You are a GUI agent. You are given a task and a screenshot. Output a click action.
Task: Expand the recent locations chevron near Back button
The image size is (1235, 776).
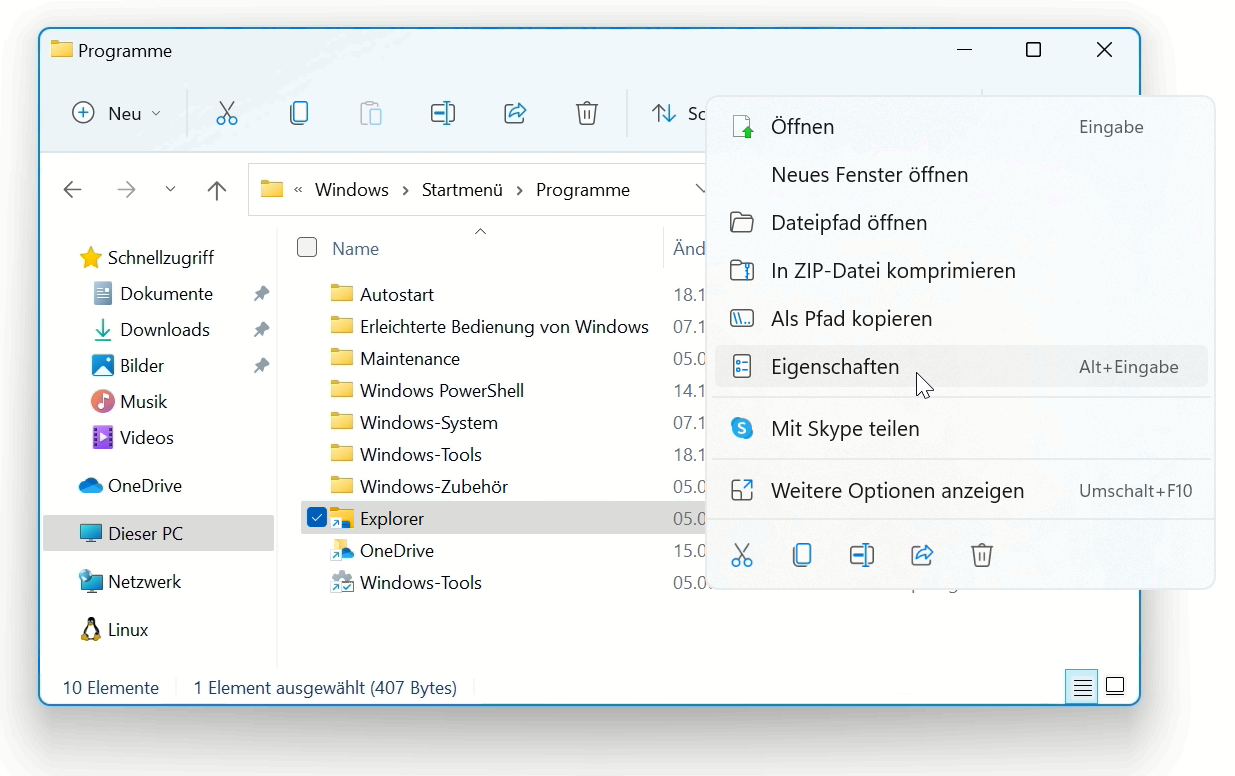coord(170,189)
